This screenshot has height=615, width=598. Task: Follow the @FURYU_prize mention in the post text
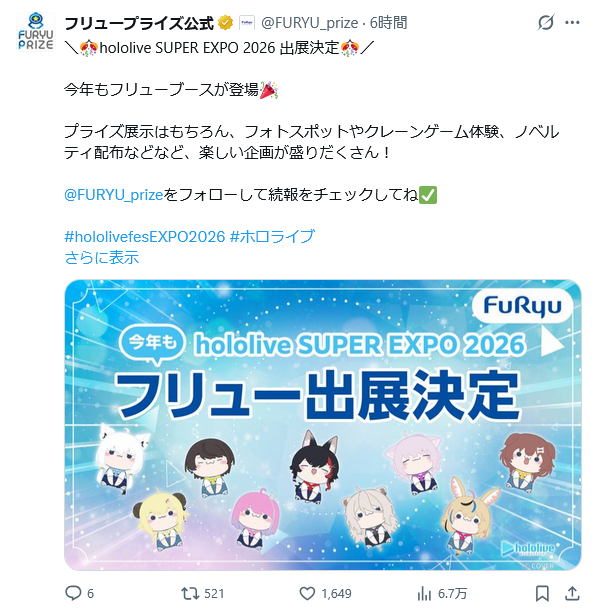tap(114, 195)
